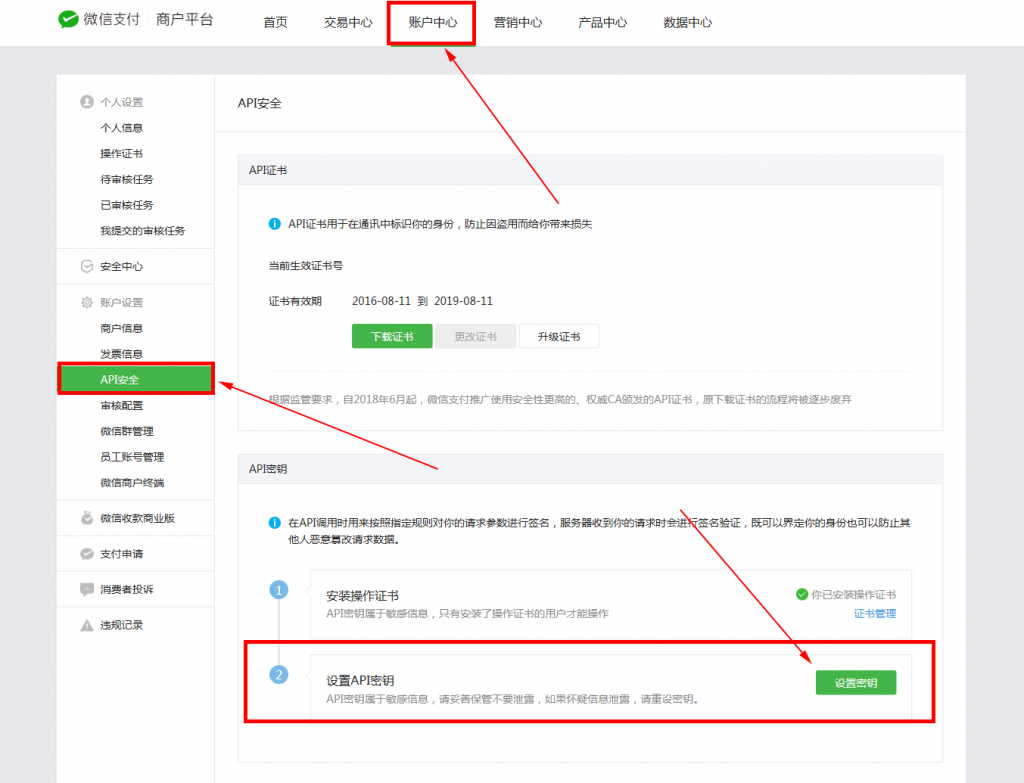Click the 个人设置 person icon

pos(87,102)
